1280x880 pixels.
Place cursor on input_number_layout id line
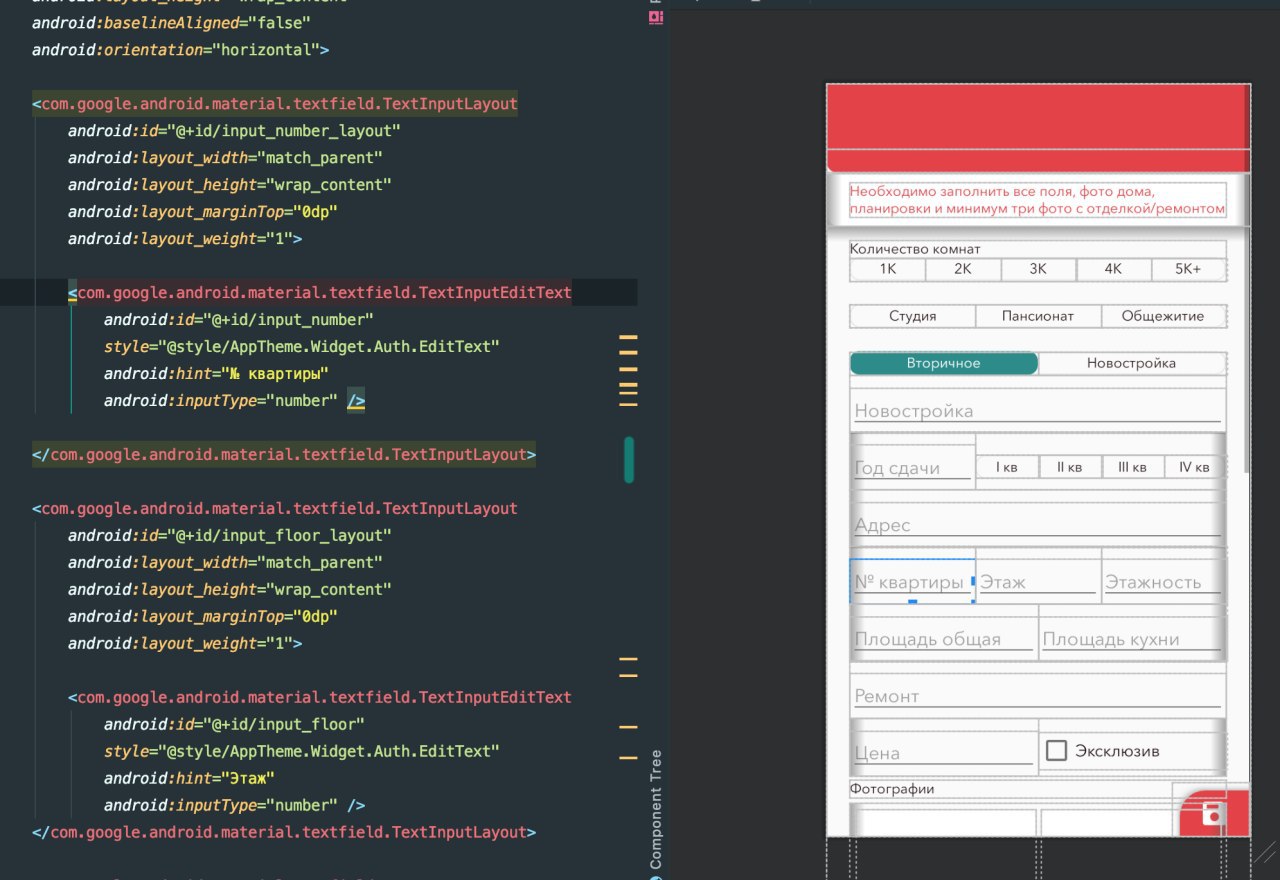click(x=234, y=131)
